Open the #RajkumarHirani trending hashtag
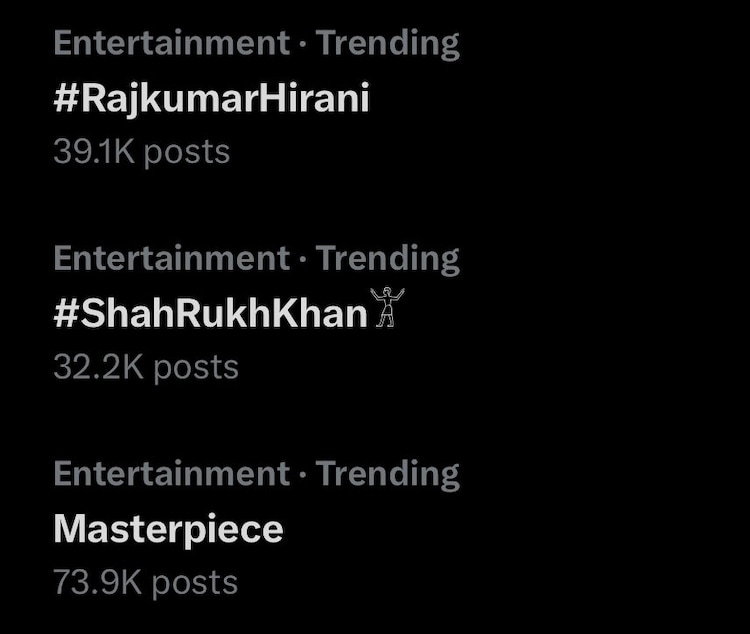Screen dimensions: 750x634 [x=211, y=99]
